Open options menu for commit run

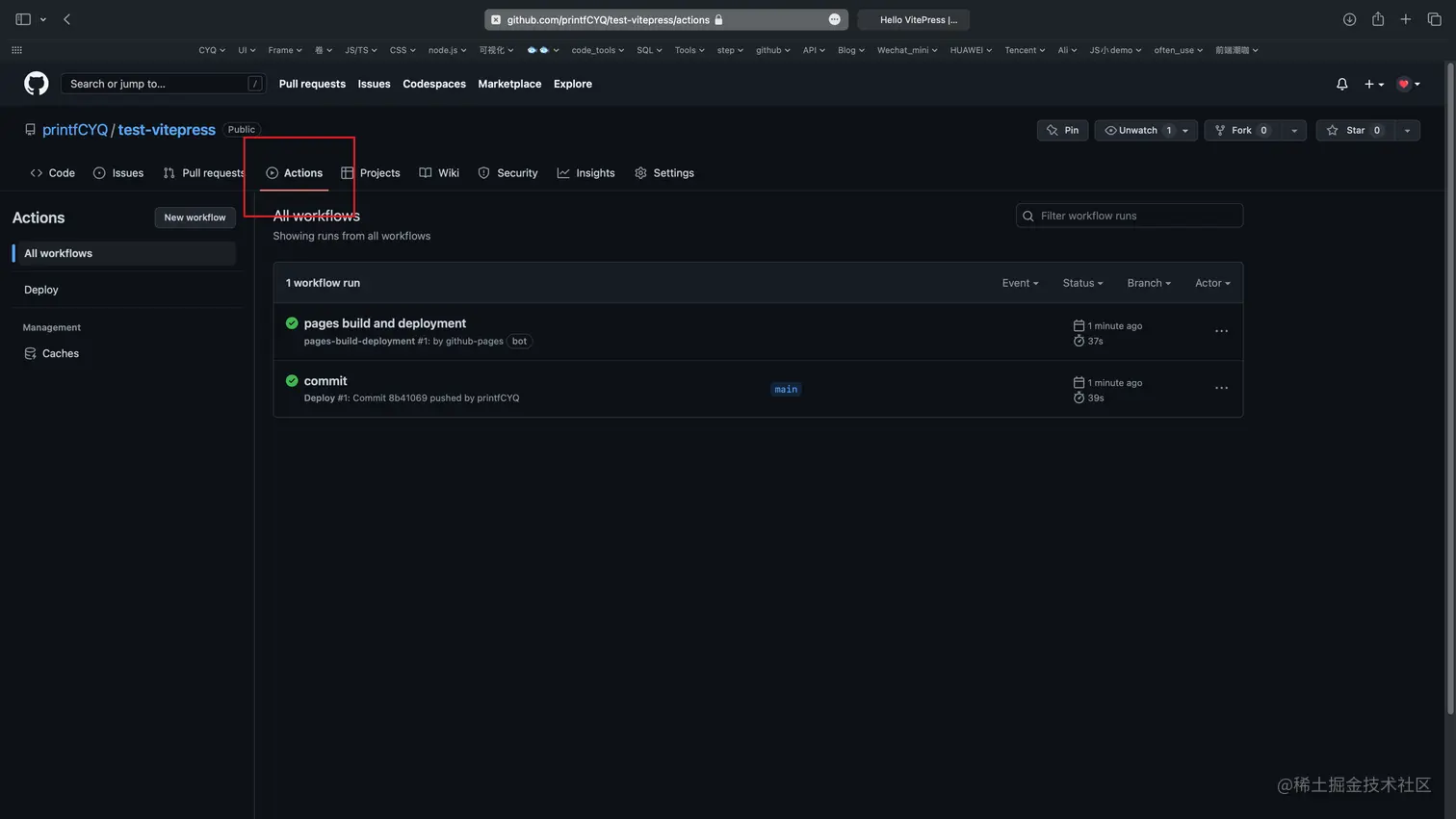pyautogui.click(x=1221, y=388)
